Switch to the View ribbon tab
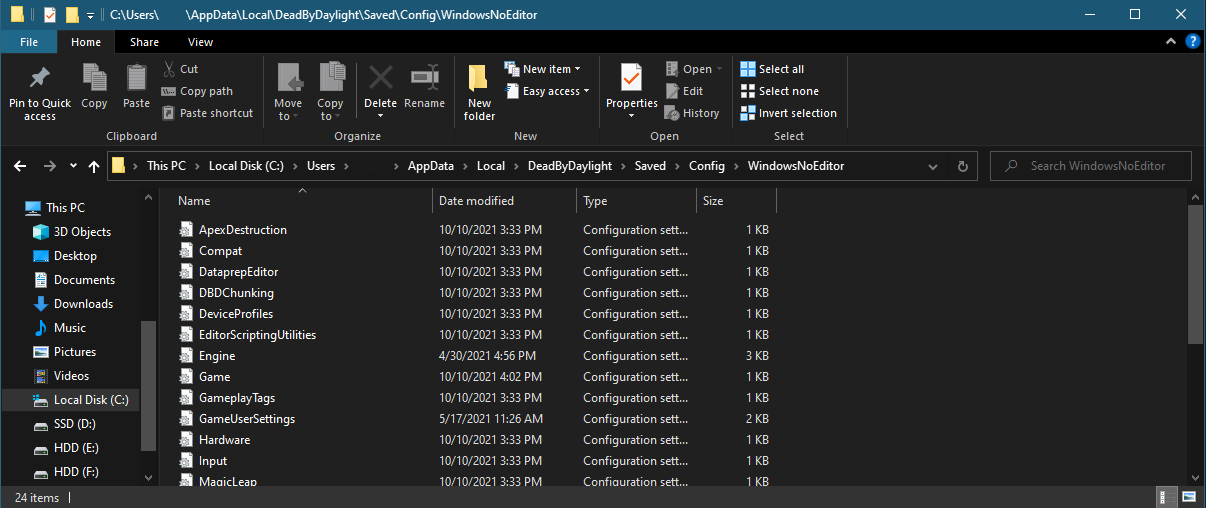This screenshot has width=1206, height=508. 200,42
